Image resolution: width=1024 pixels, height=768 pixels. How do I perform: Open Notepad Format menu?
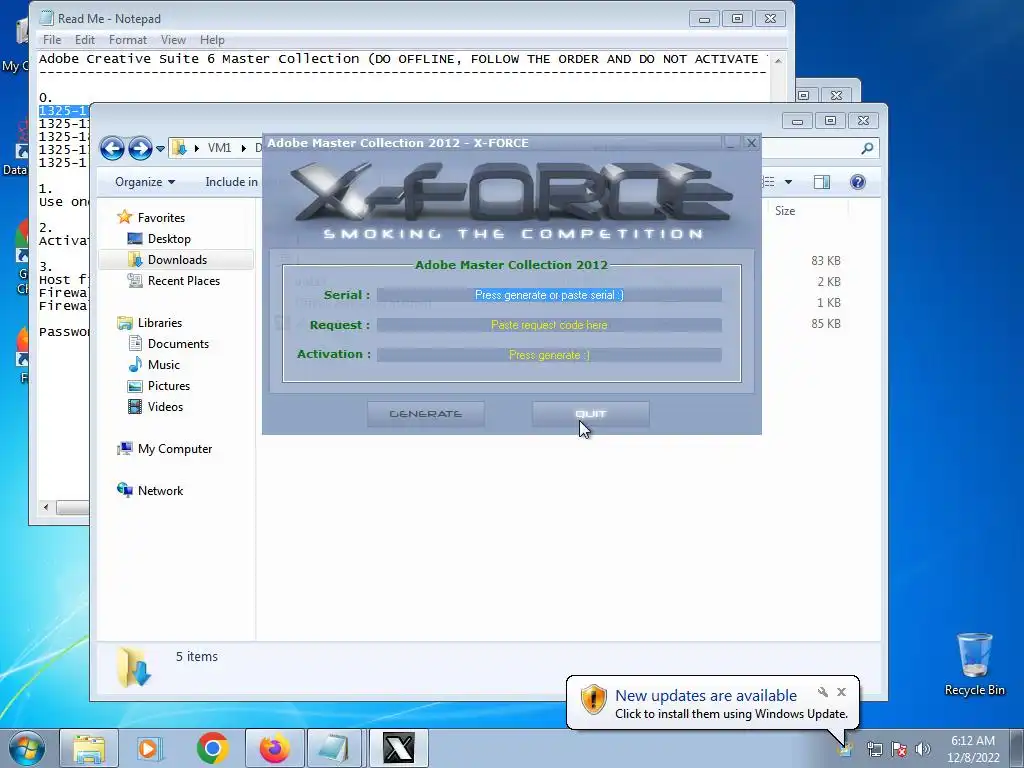(127, 40)
